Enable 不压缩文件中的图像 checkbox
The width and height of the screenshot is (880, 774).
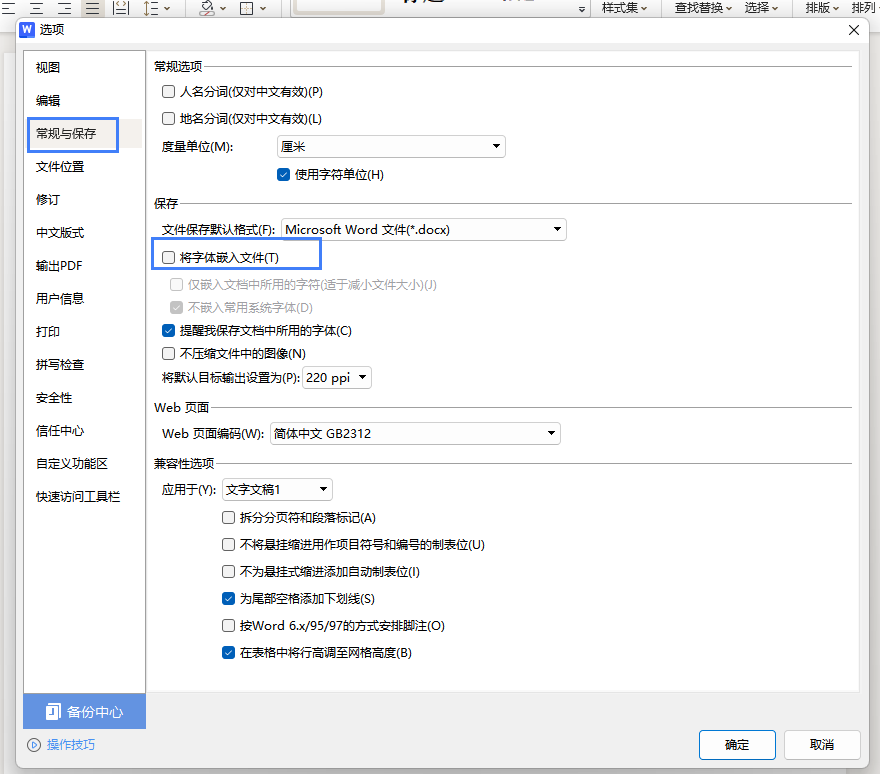tap(168, 354)
